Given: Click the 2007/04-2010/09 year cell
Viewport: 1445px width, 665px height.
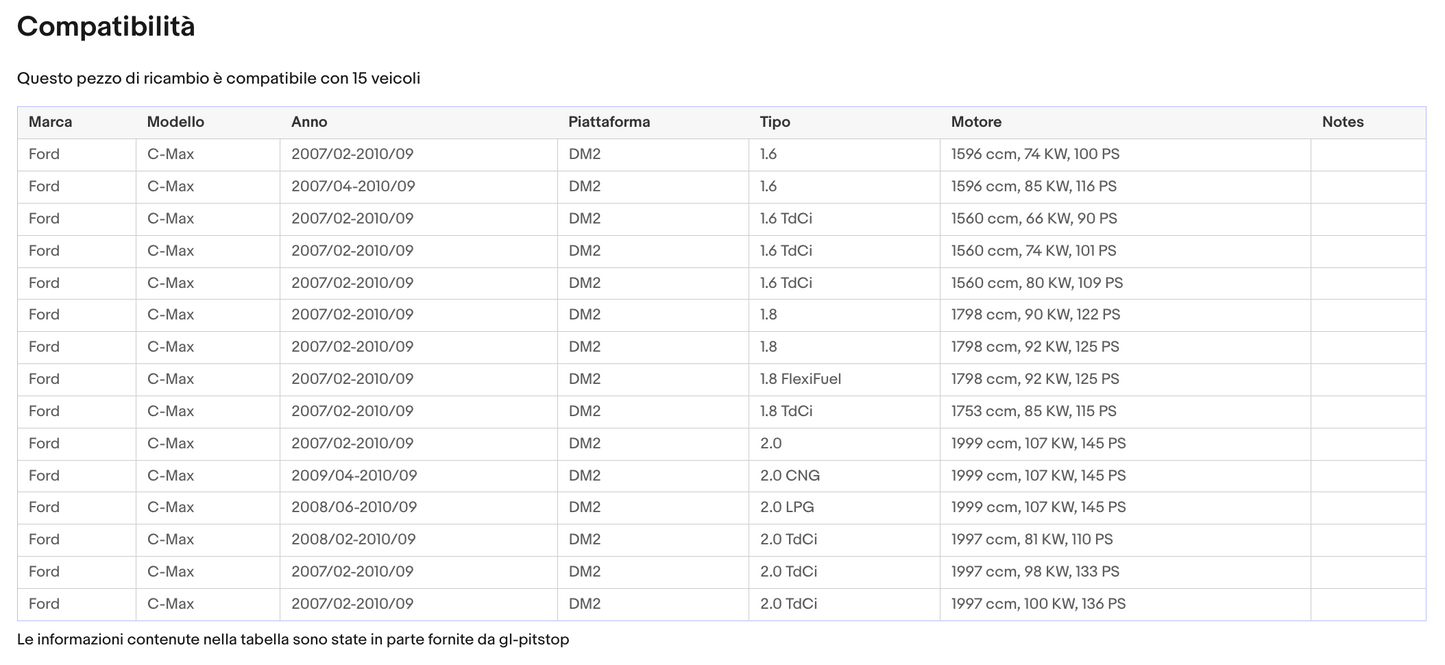Looking at the screenshot, I should 353,186.
